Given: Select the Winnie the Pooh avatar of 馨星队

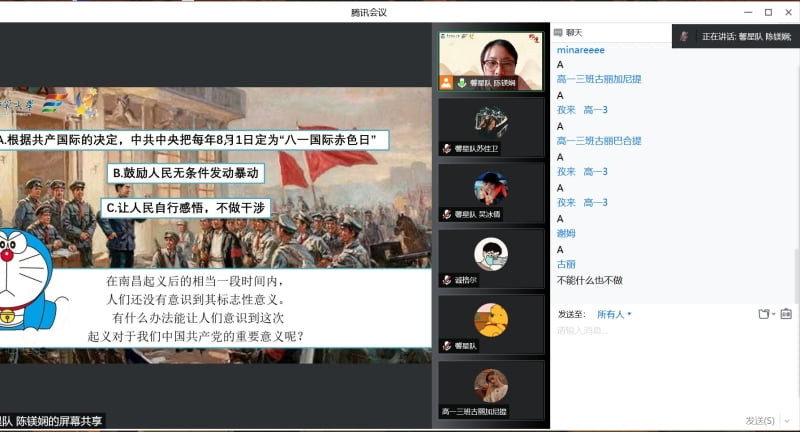Looking at the screenshot, I should tap(491, 320).
